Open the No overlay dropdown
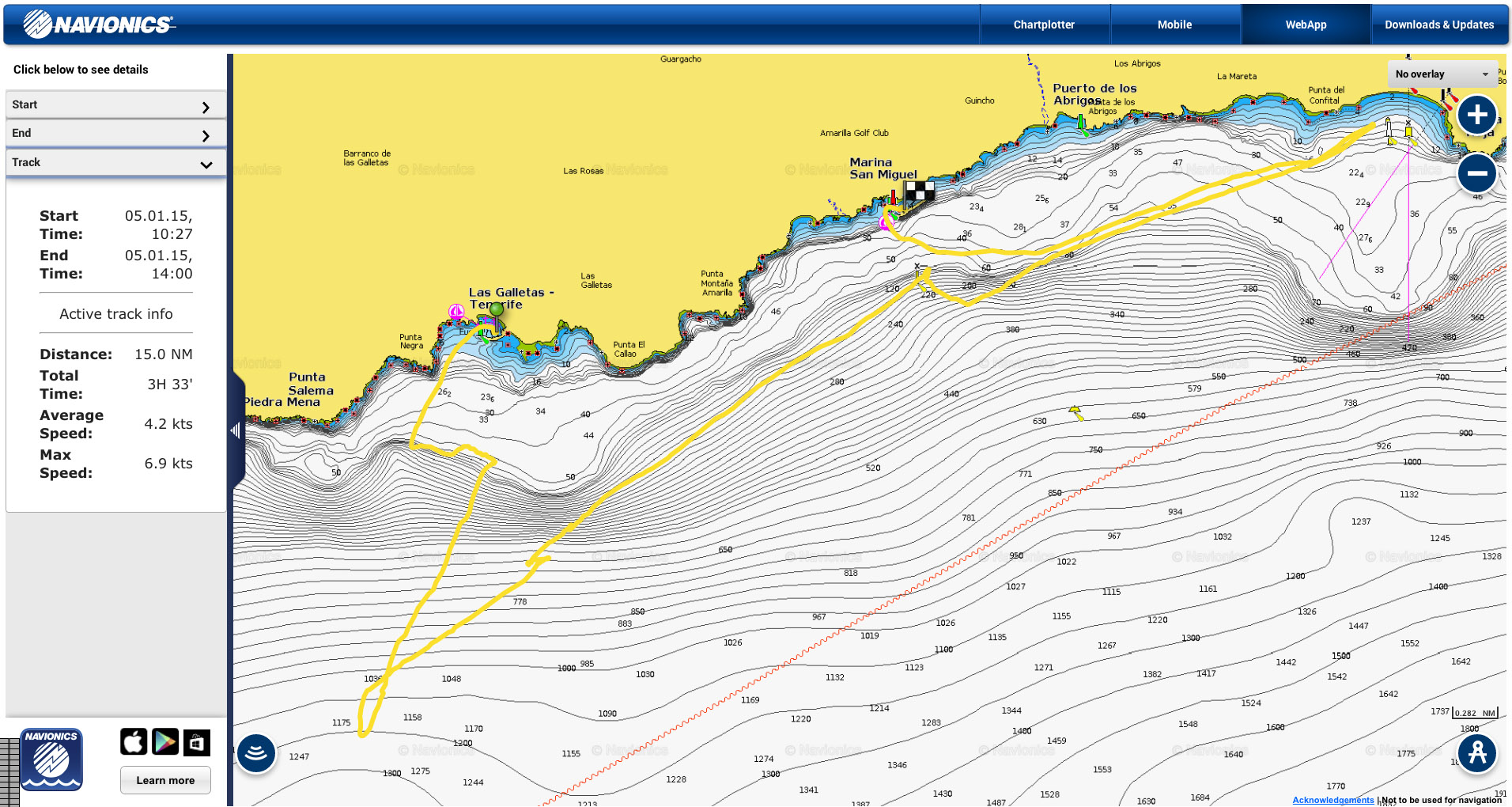This screenshot has height=807, width=1512. (x=1442, y=74)
